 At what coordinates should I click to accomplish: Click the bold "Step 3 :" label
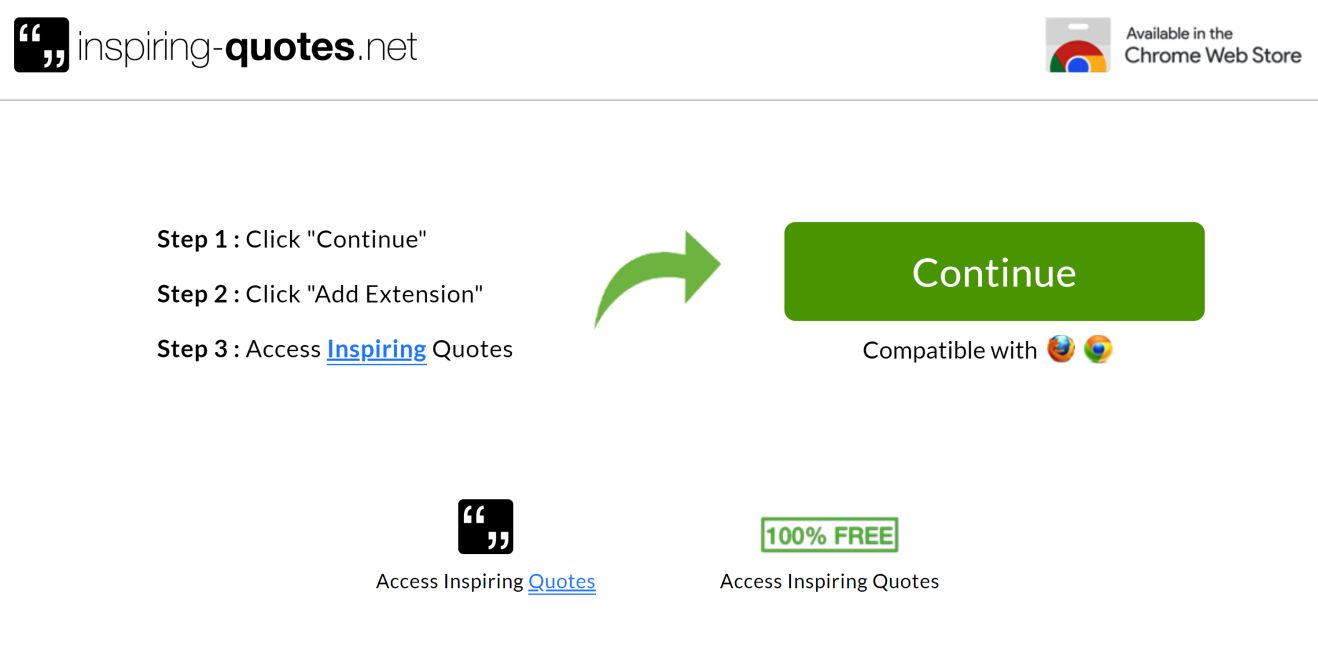click(x=198, y=349)
